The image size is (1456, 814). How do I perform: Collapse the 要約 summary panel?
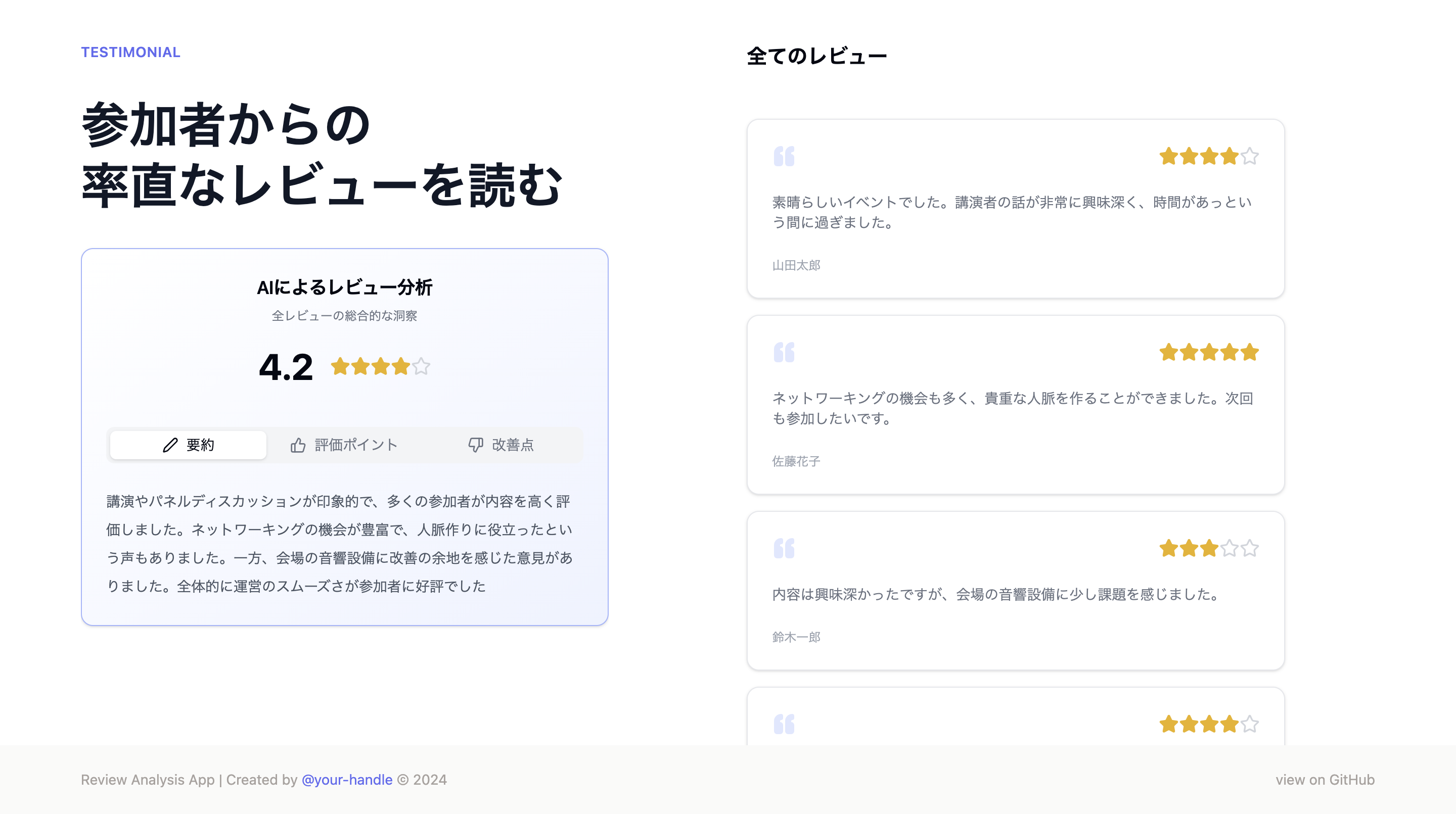click(188, 445)
